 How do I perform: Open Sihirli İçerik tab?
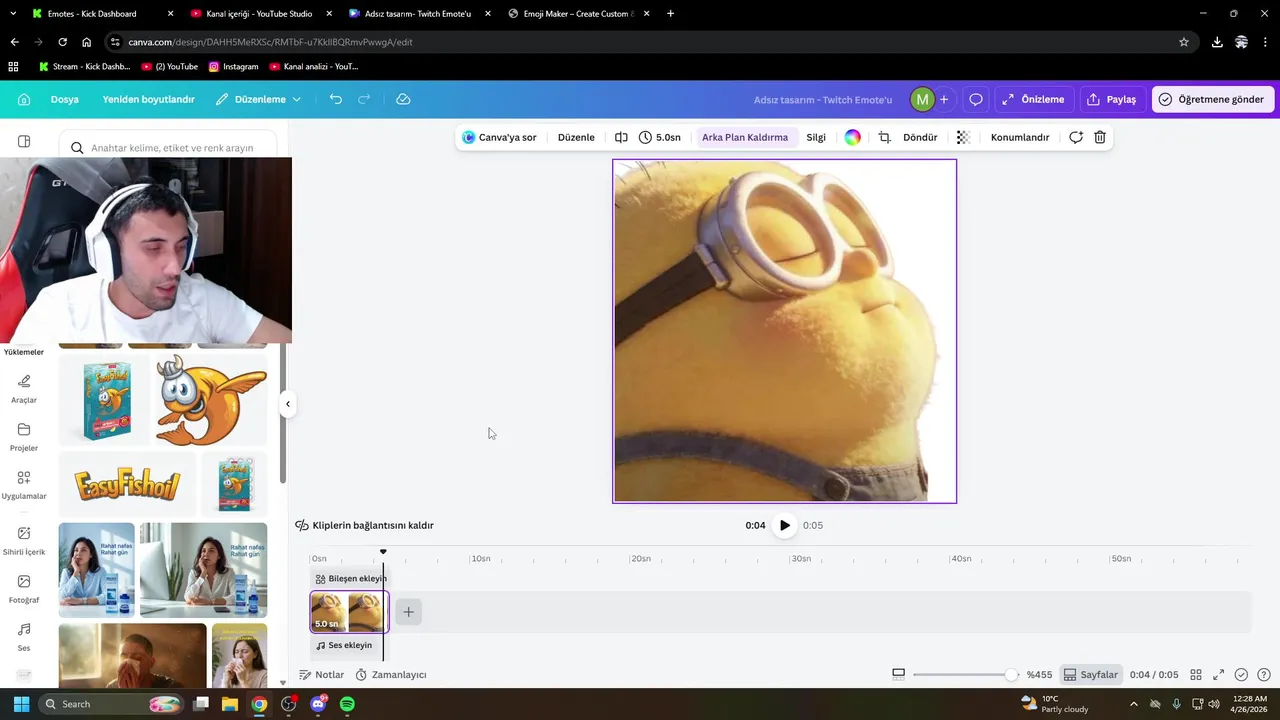[x=24, y=541]
